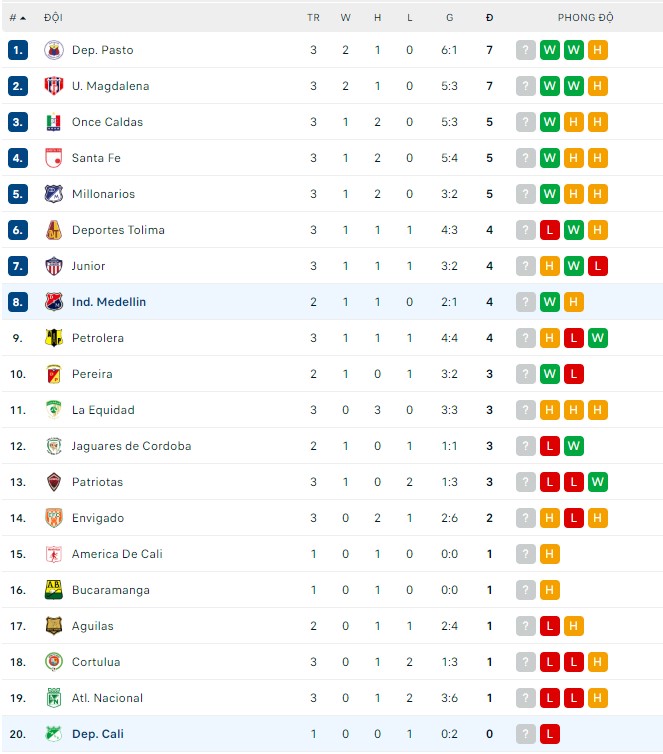The image size is (663, 754).
Task: Click the Petrolera yellow-black team logo
Action: point(54,338)
